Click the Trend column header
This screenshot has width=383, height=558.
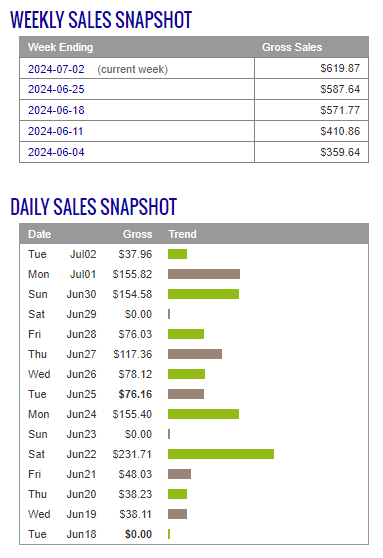[x=182, y=234]
